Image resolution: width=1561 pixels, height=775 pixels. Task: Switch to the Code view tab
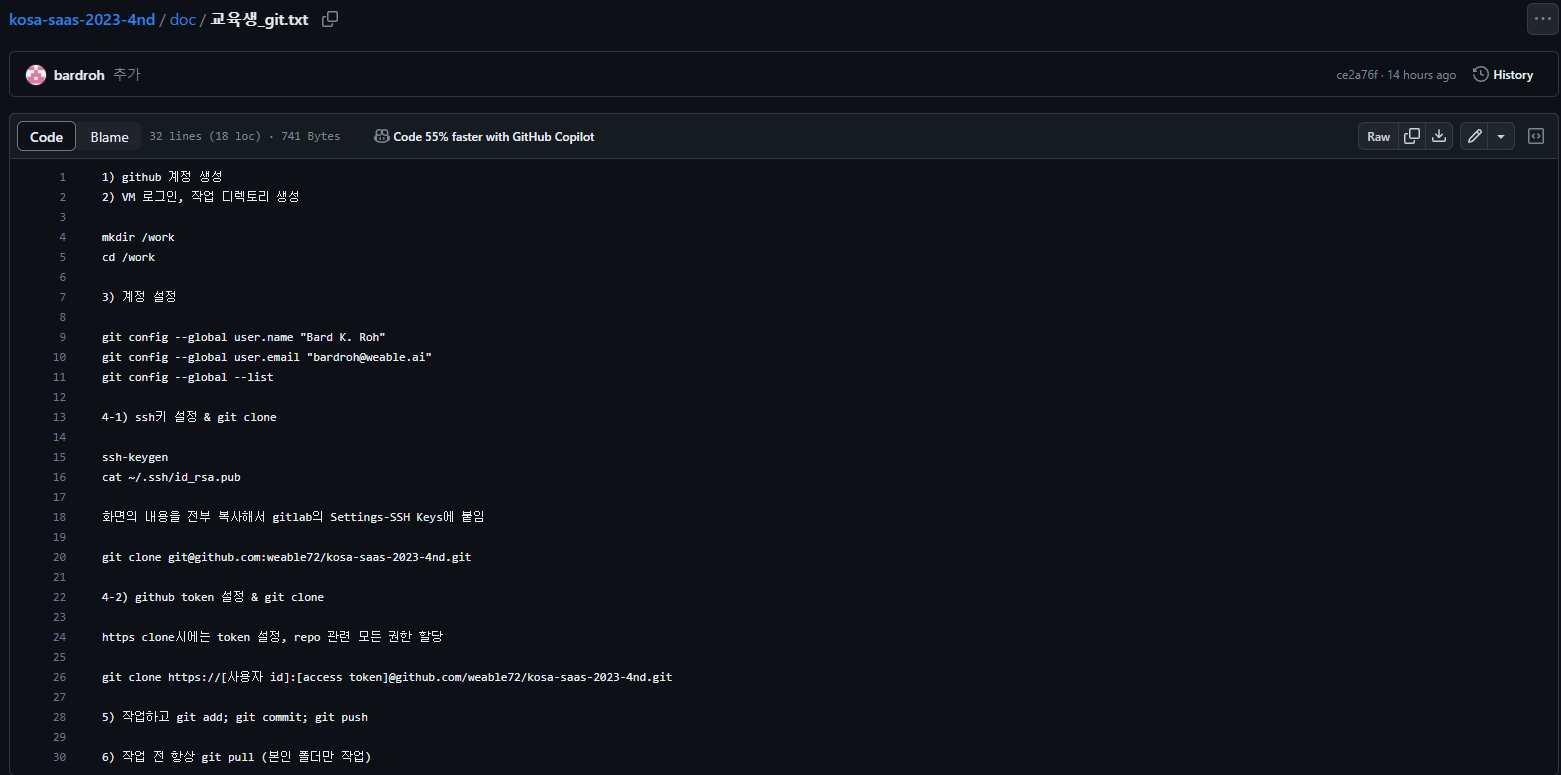tap(46, 137)
